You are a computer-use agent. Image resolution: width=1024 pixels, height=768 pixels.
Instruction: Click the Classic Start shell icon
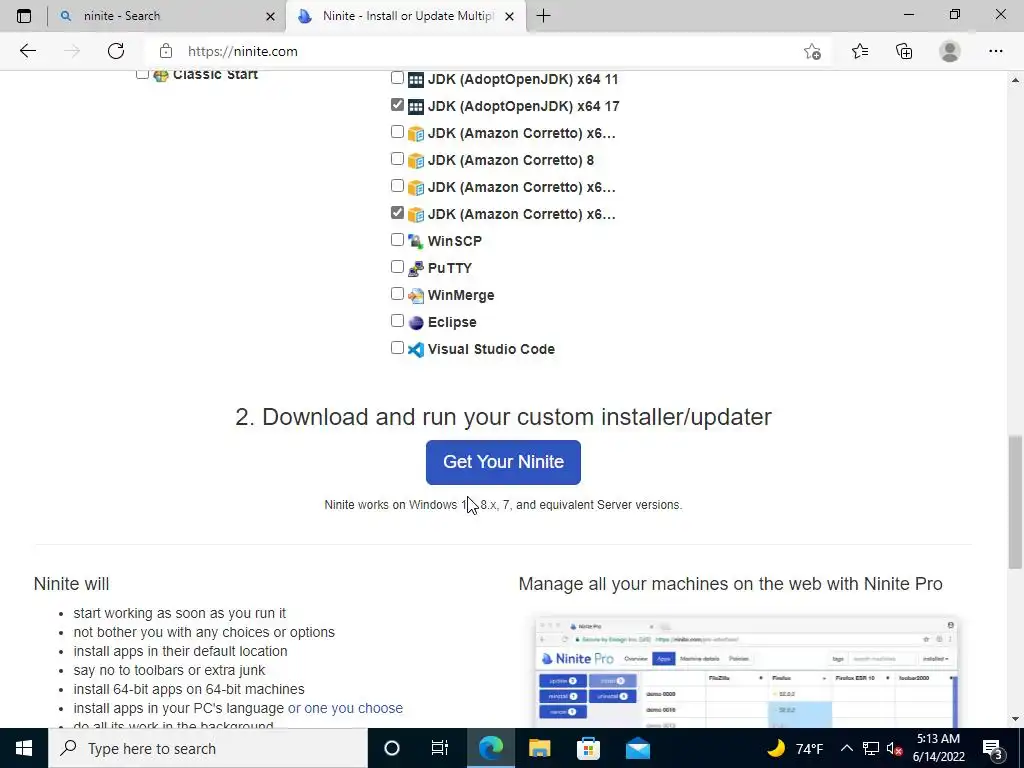point(161,75)
